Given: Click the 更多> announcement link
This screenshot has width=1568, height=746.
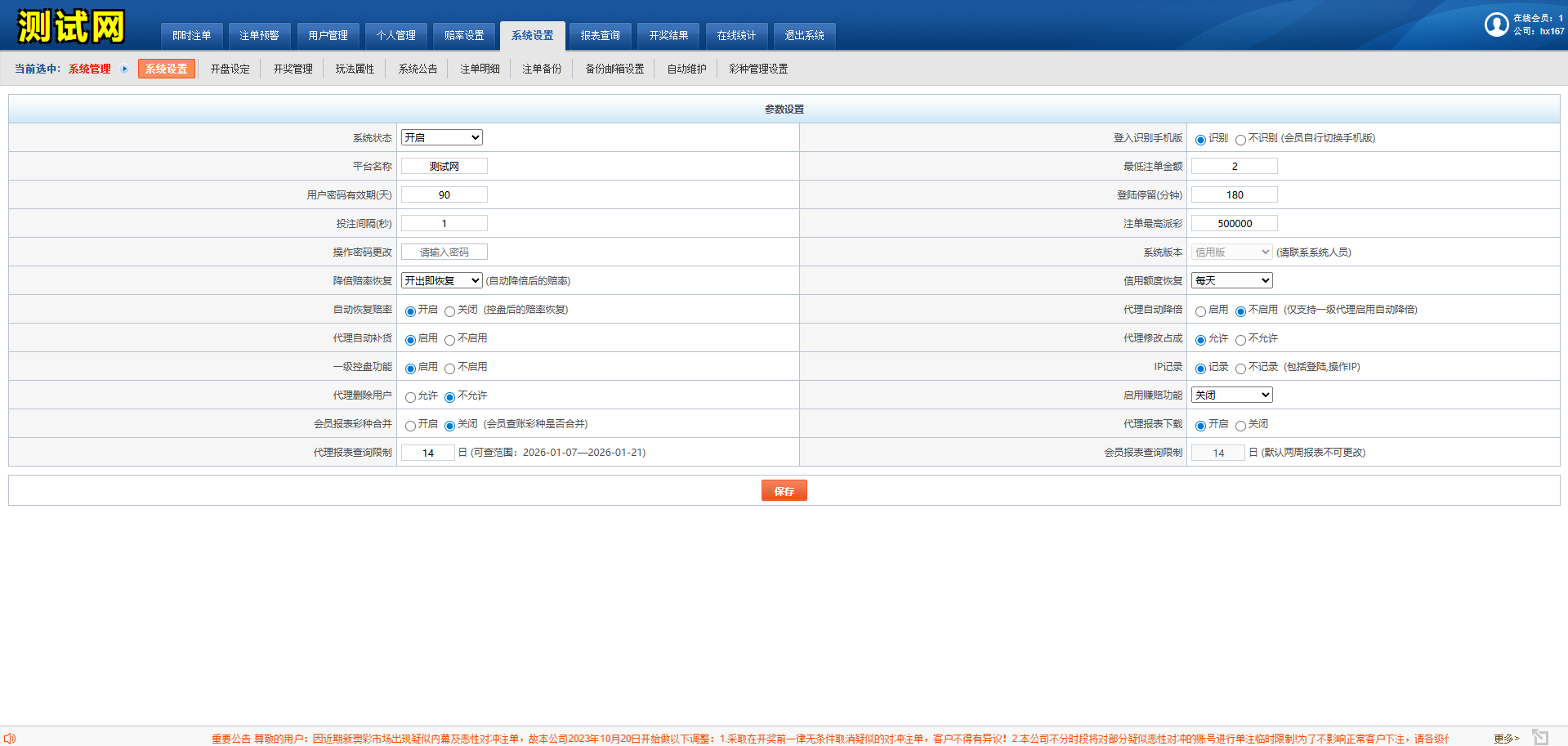Looking at the screenshot, I should coord(1506,738).
